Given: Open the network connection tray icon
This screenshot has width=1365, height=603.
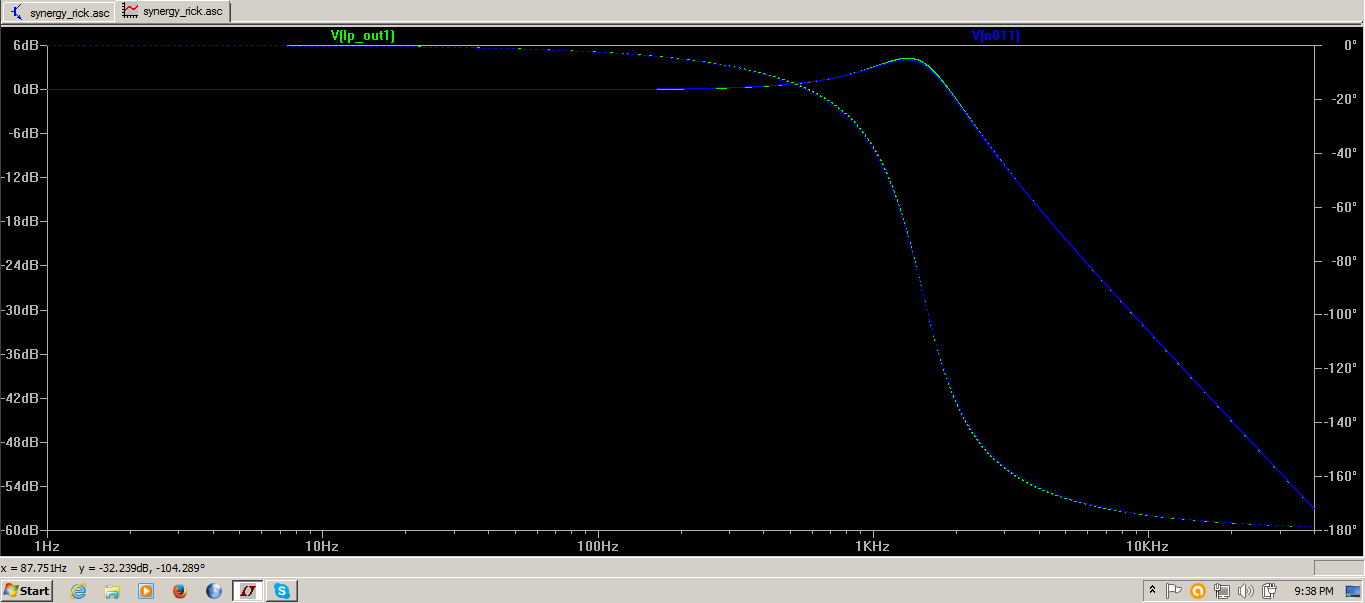Looking at the screenshot, I should click(1222, 591).
